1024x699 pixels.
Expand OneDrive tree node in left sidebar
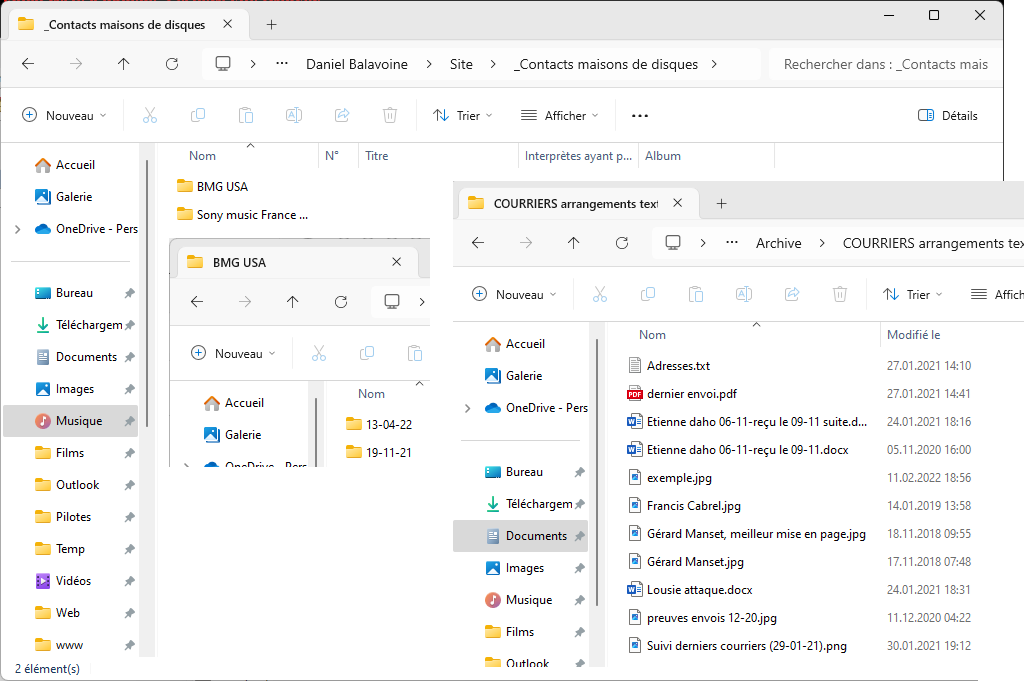(17, 229)
